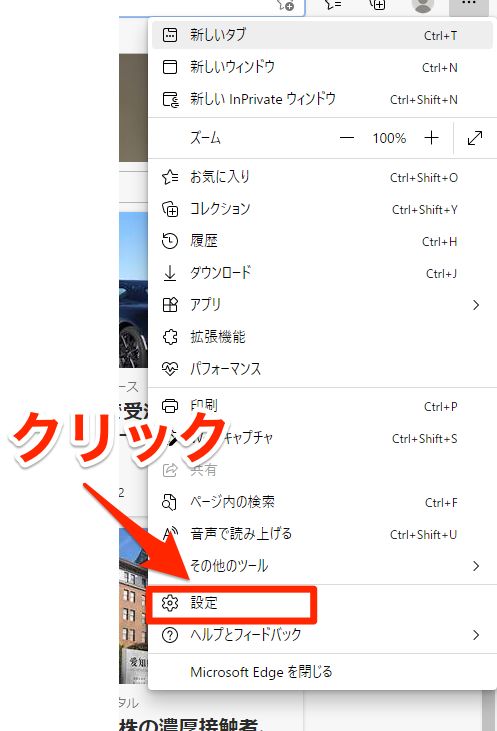
Task: Click the toolbar favorites list icon
Action: [333, 5]
